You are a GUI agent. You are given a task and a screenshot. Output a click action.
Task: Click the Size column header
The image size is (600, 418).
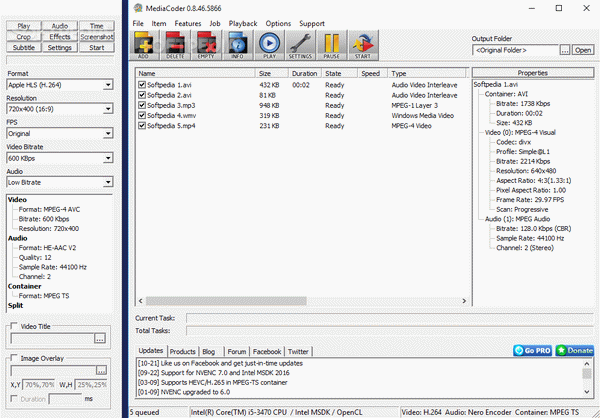pos(272,73)
